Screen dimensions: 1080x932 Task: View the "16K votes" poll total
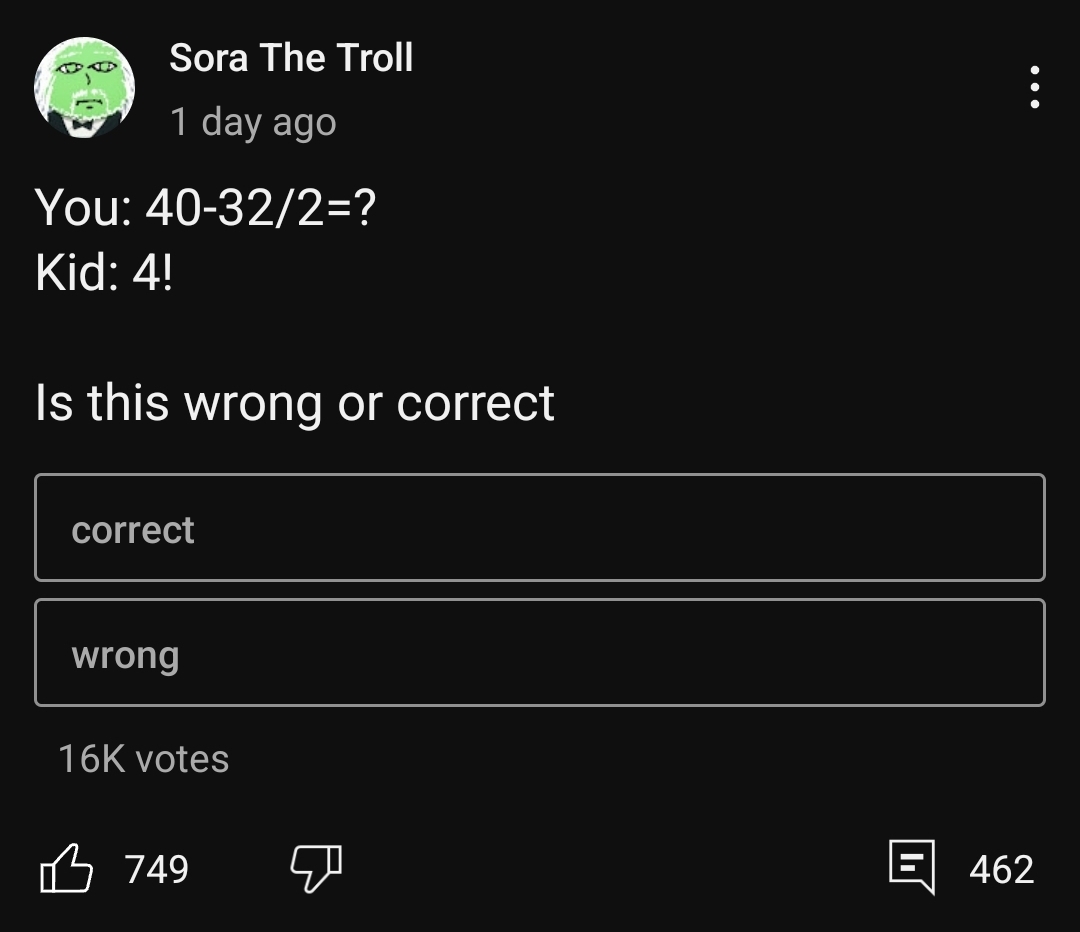[x=143, y=759]
